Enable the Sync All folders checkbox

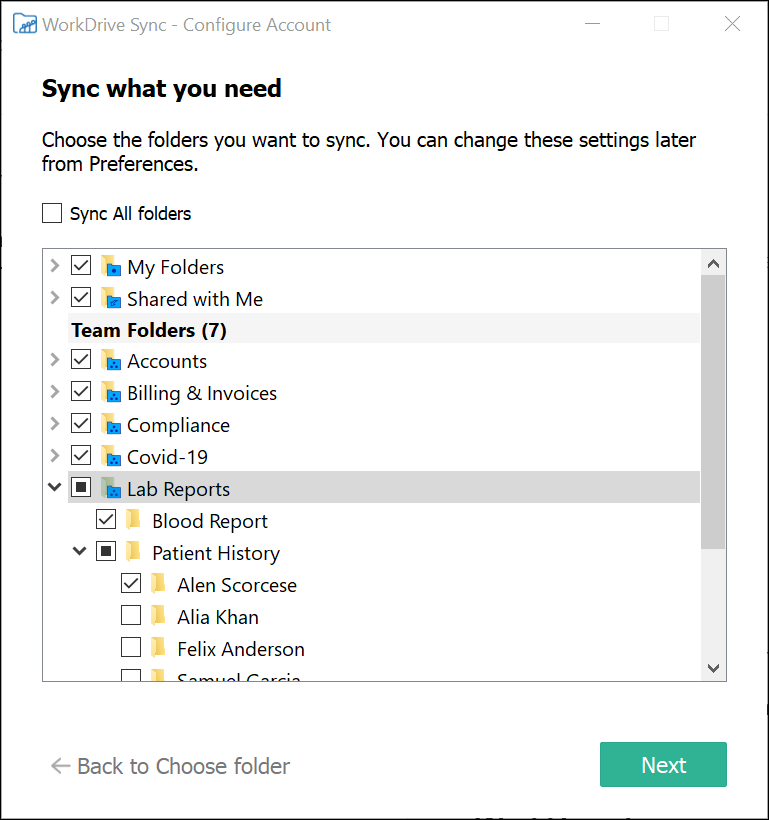52,213
